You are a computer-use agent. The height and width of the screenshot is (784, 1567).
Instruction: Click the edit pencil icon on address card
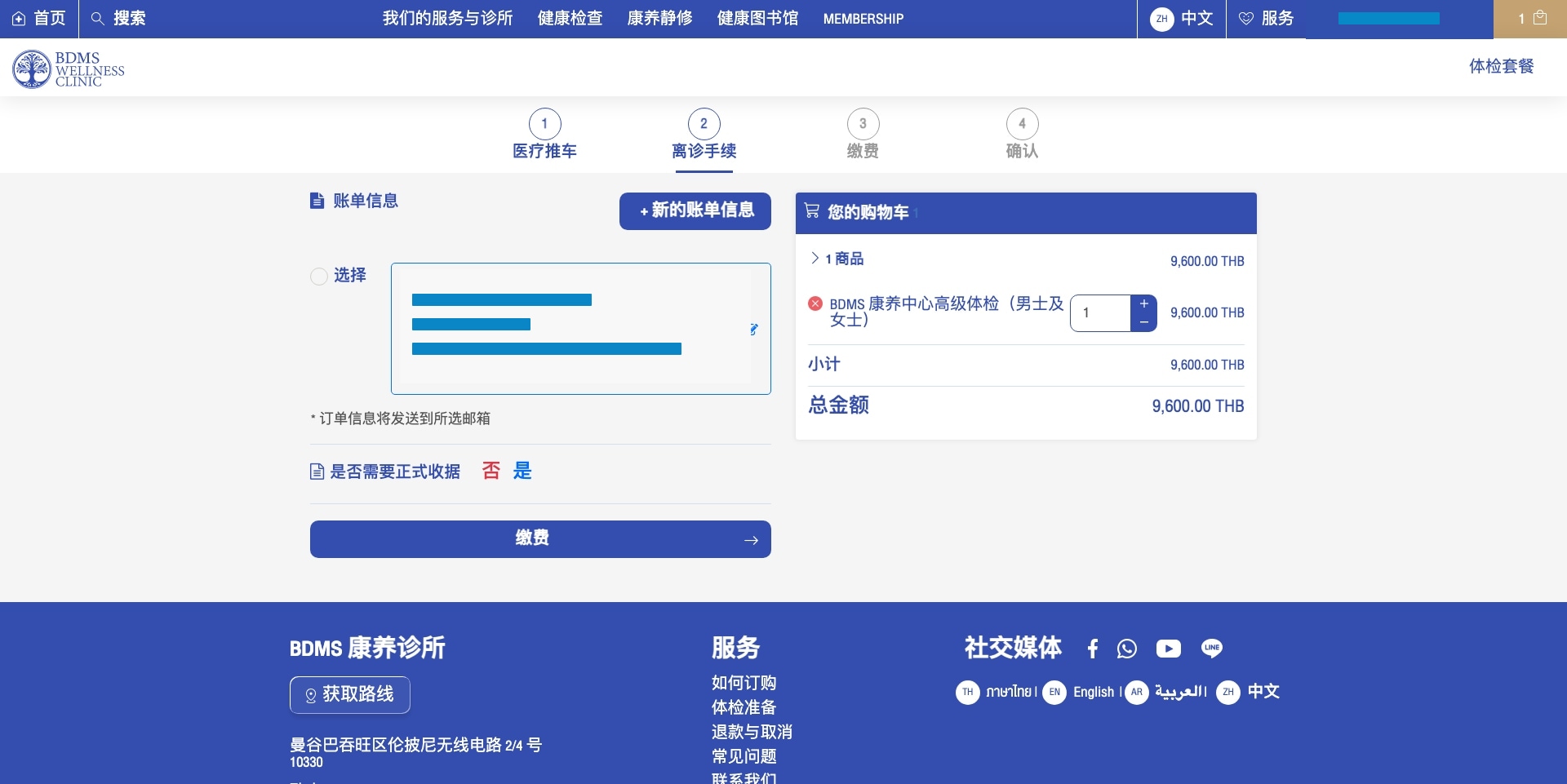click(x=753, y=330)
